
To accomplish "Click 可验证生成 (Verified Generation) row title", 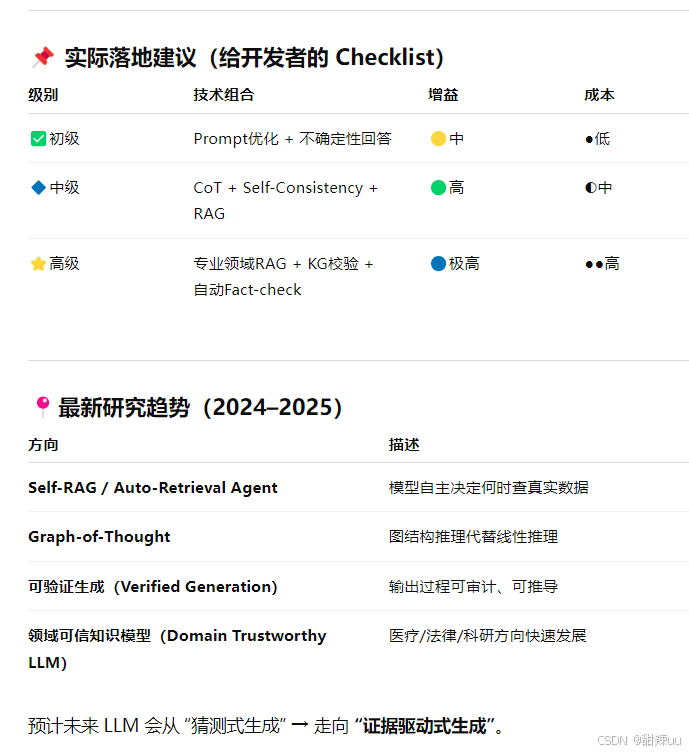I will click(153, 587).
